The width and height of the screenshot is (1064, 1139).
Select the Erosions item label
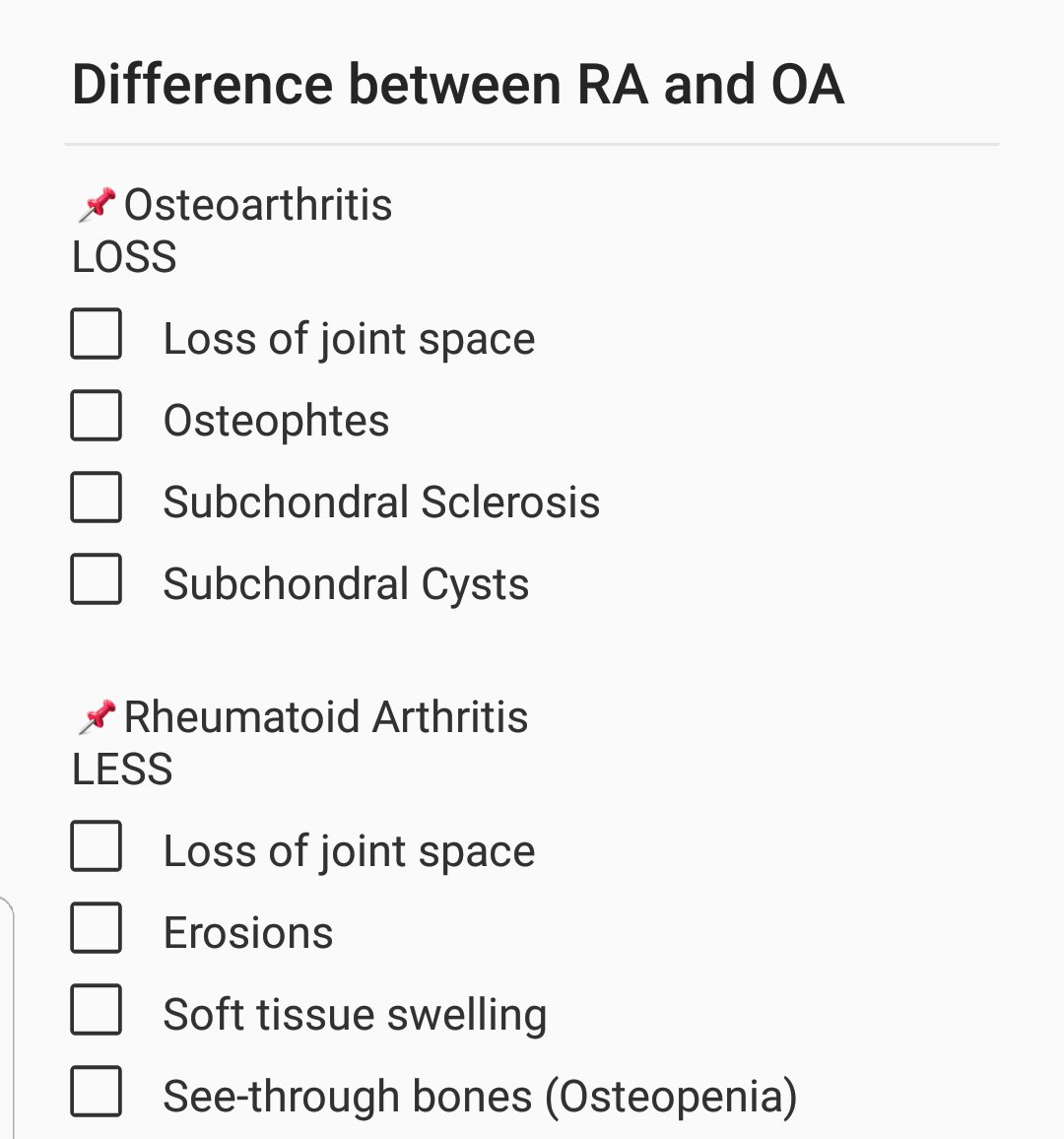(x=247, y=930)
